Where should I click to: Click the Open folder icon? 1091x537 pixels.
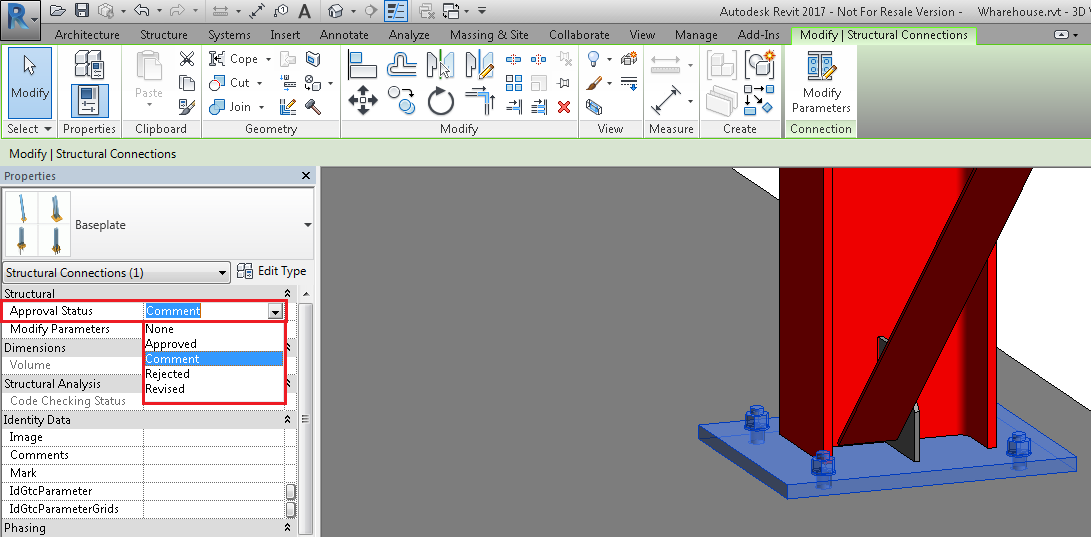pos(58,10)
